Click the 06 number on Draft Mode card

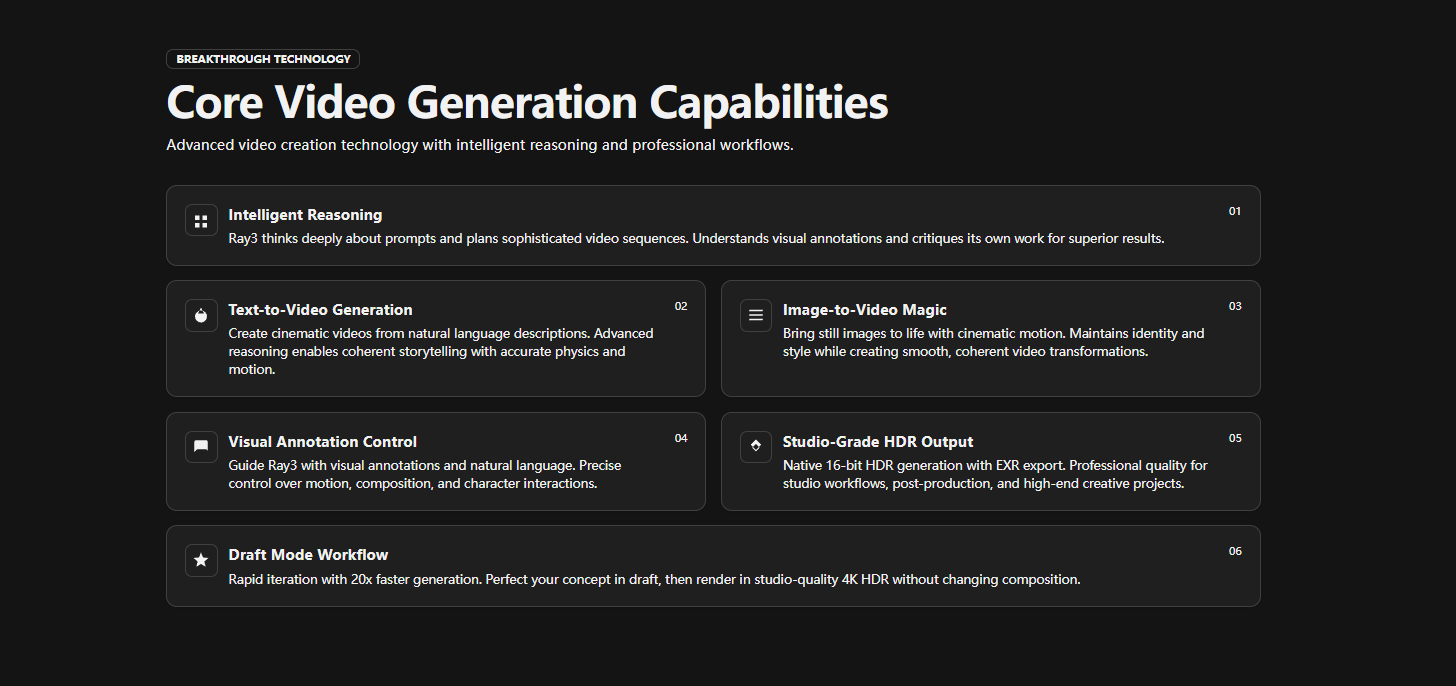tap(1235, 551)
